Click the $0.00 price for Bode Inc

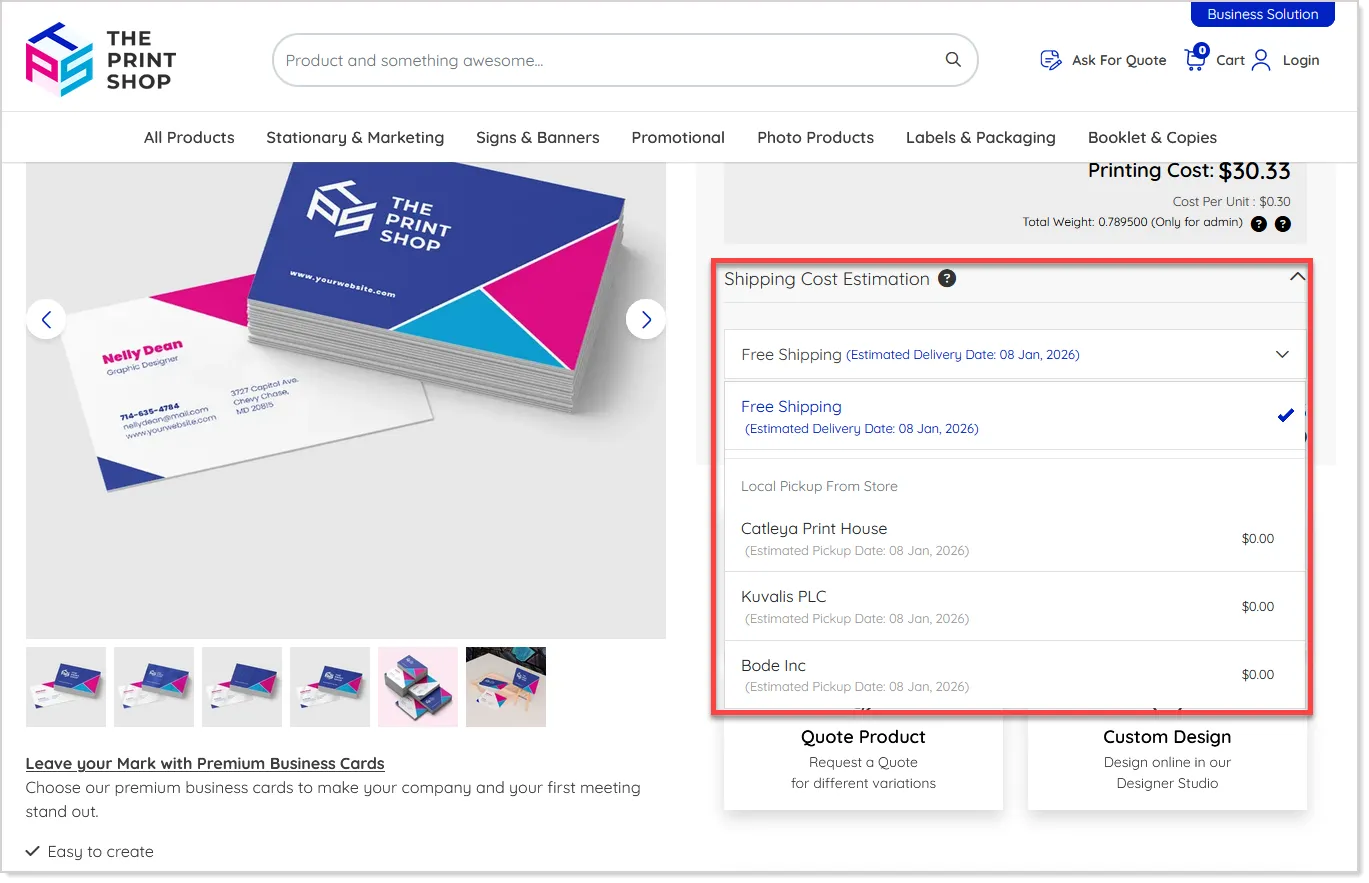point(1258,674)
